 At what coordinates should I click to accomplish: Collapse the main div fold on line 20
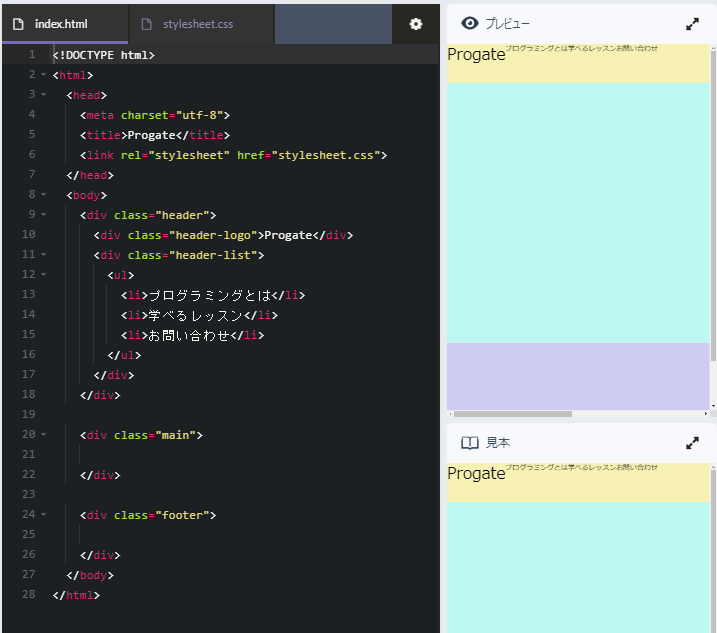[43, 435]
